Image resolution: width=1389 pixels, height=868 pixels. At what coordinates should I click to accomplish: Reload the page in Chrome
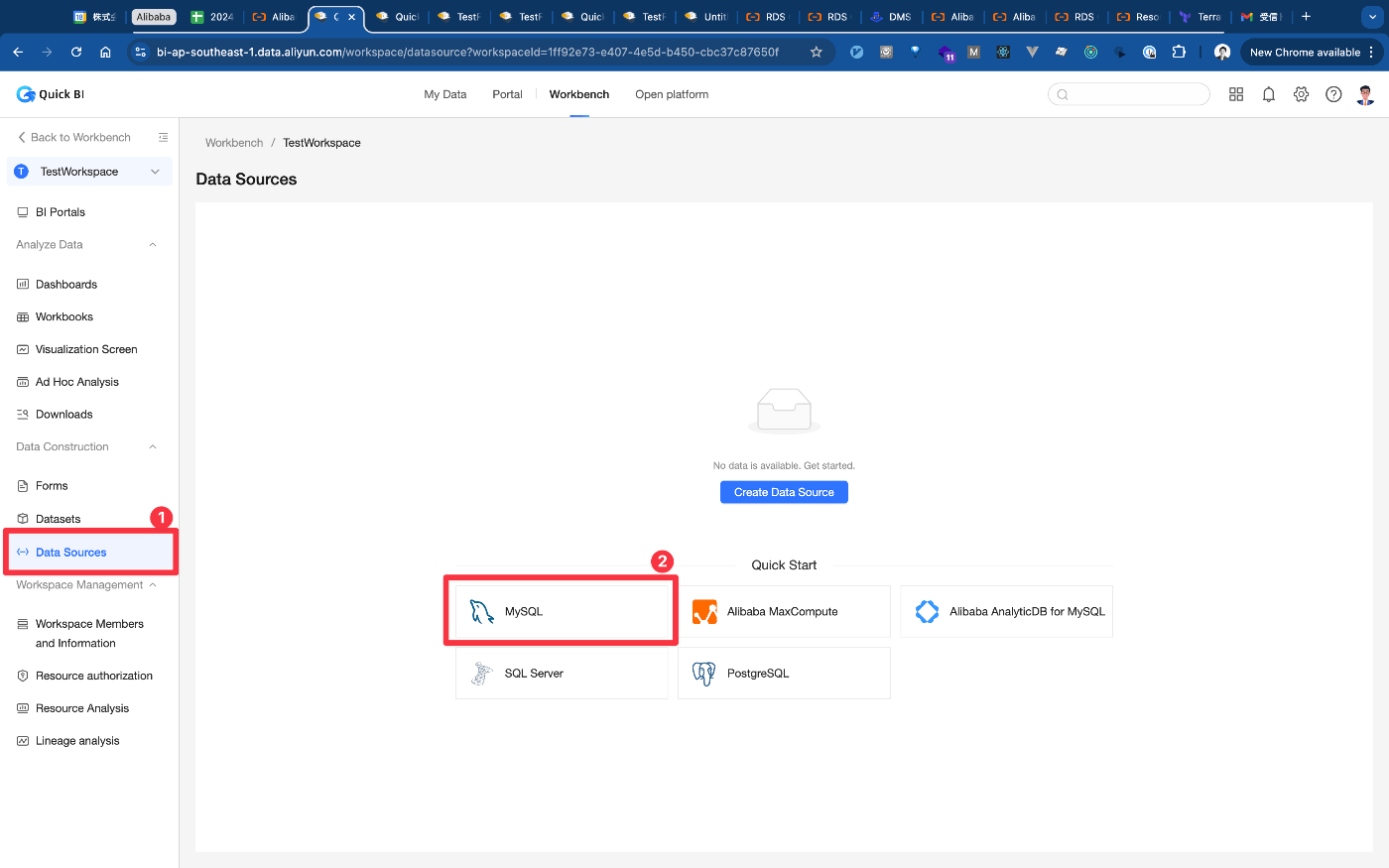point(76,53)
